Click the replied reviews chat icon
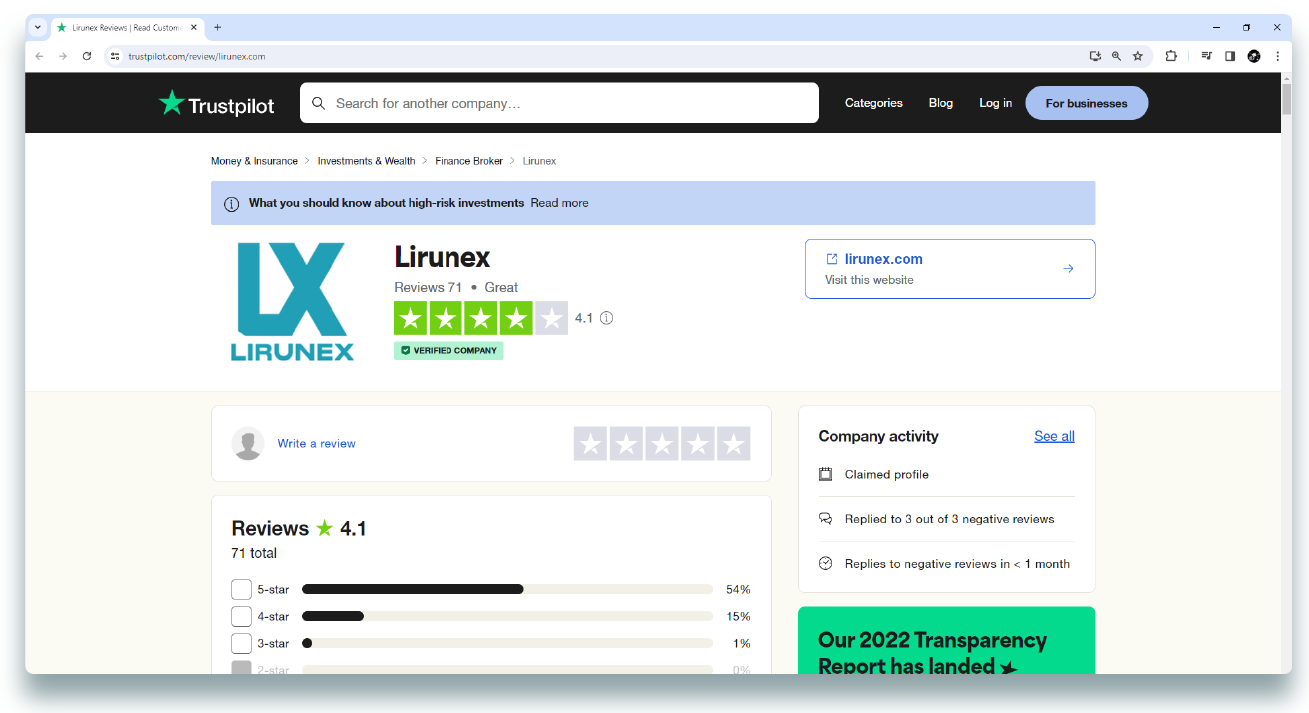The height and width of the screenshot is (713, 1309). click(825, 519)
